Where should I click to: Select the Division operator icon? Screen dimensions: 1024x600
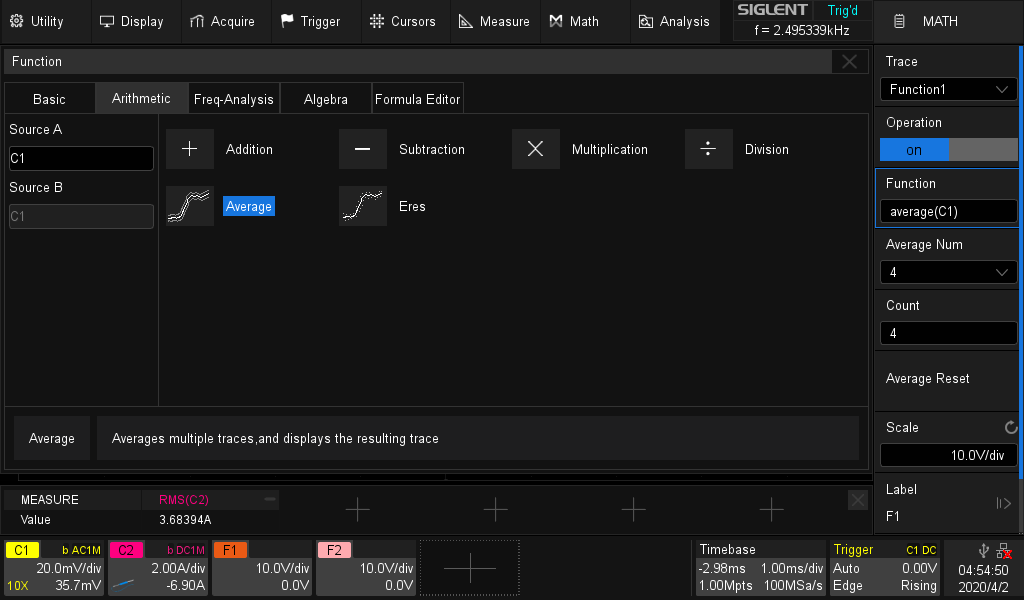[709, 149]
